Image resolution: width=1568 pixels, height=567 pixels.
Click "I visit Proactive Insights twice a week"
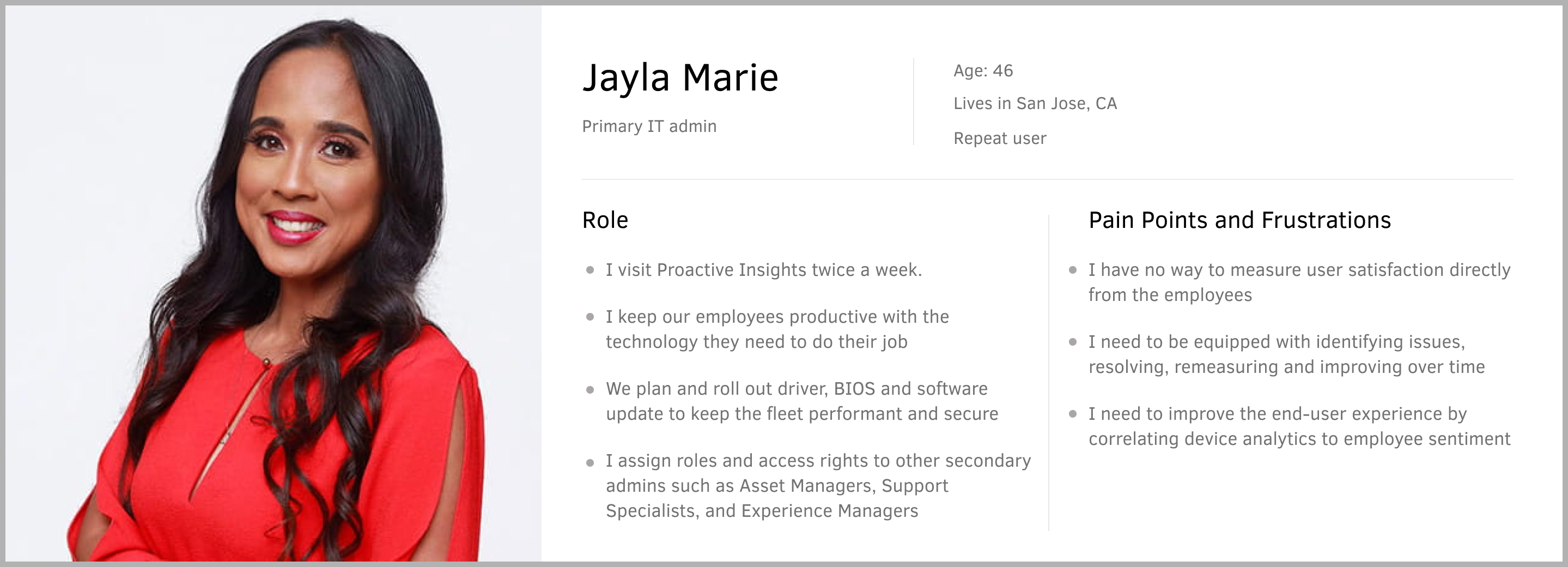(x=763, y=270)
